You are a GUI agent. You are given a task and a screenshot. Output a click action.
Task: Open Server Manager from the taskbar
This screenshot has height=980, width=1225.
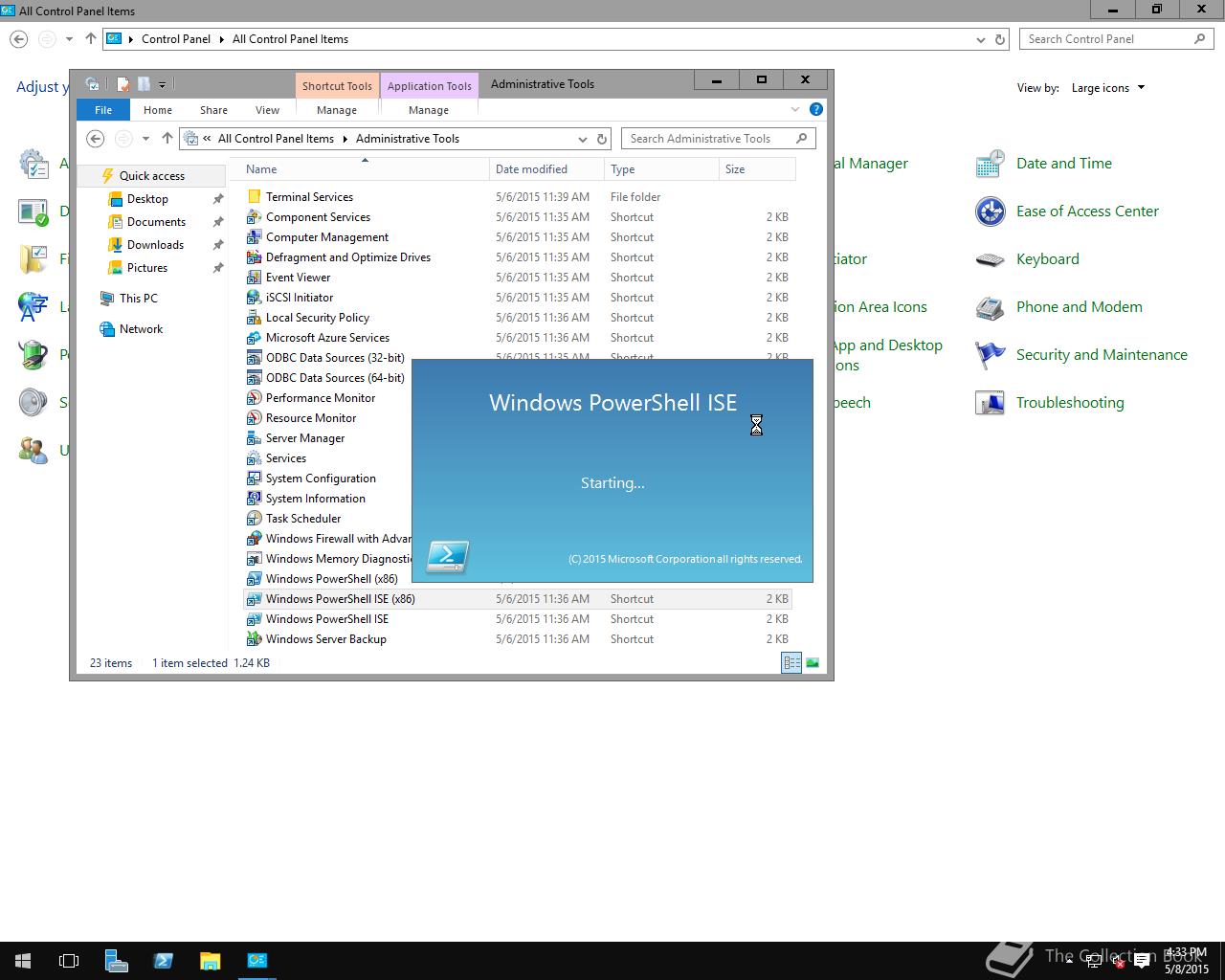tap(117, 961)
